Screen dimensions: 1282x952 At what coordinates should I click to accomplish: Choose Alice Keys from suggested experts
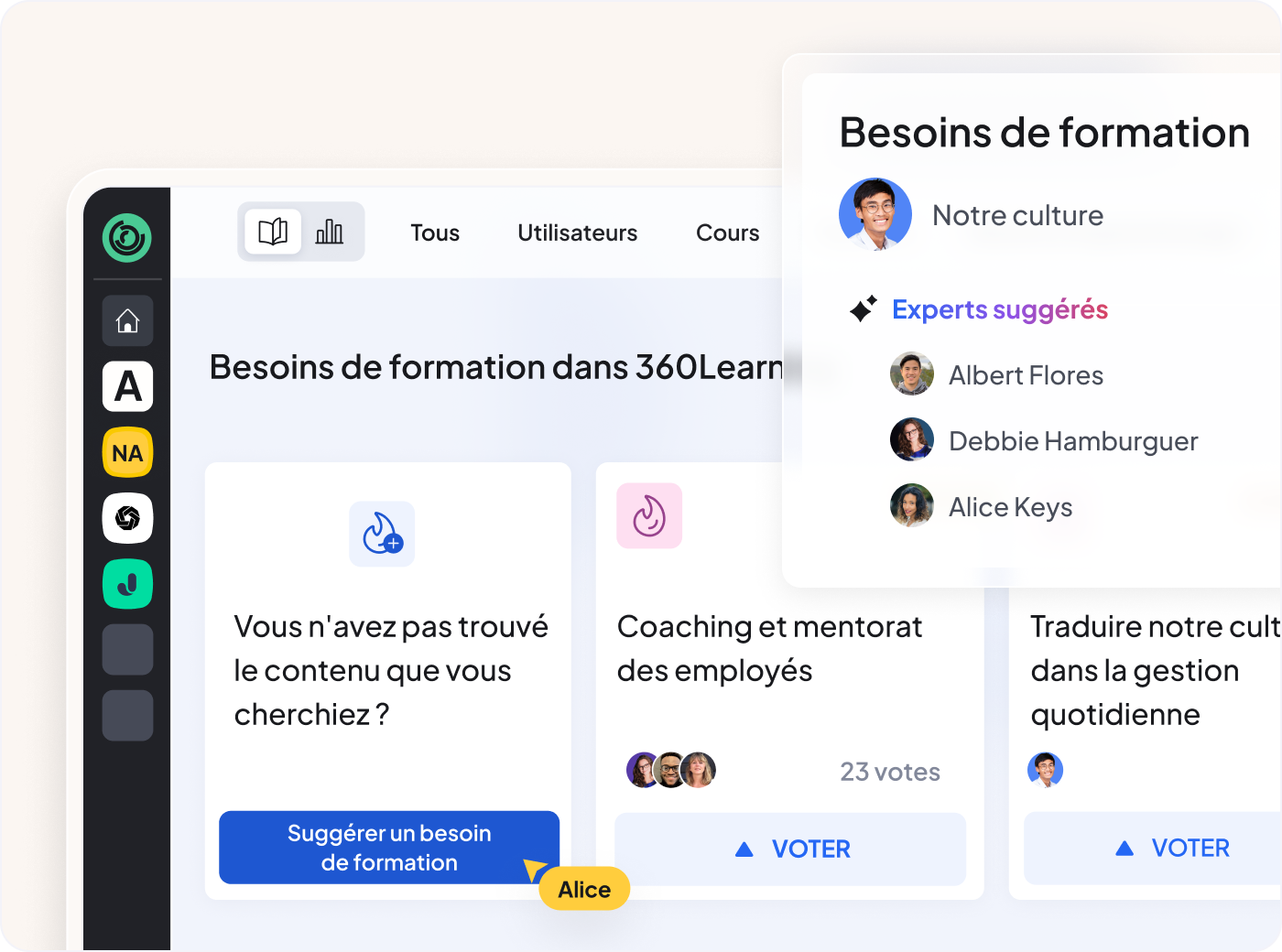981,506
